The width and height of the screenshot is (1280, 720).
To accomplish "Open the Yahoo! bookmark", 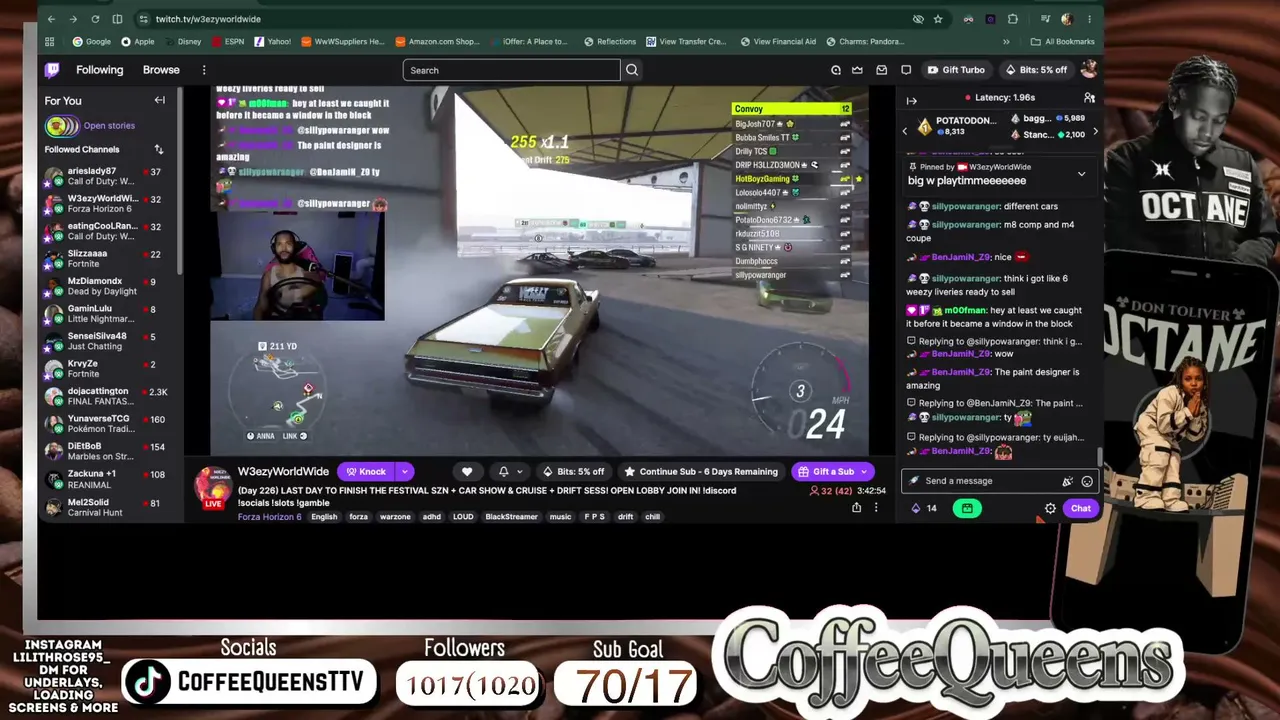I will pyautogui.click(x=273, y=42).
